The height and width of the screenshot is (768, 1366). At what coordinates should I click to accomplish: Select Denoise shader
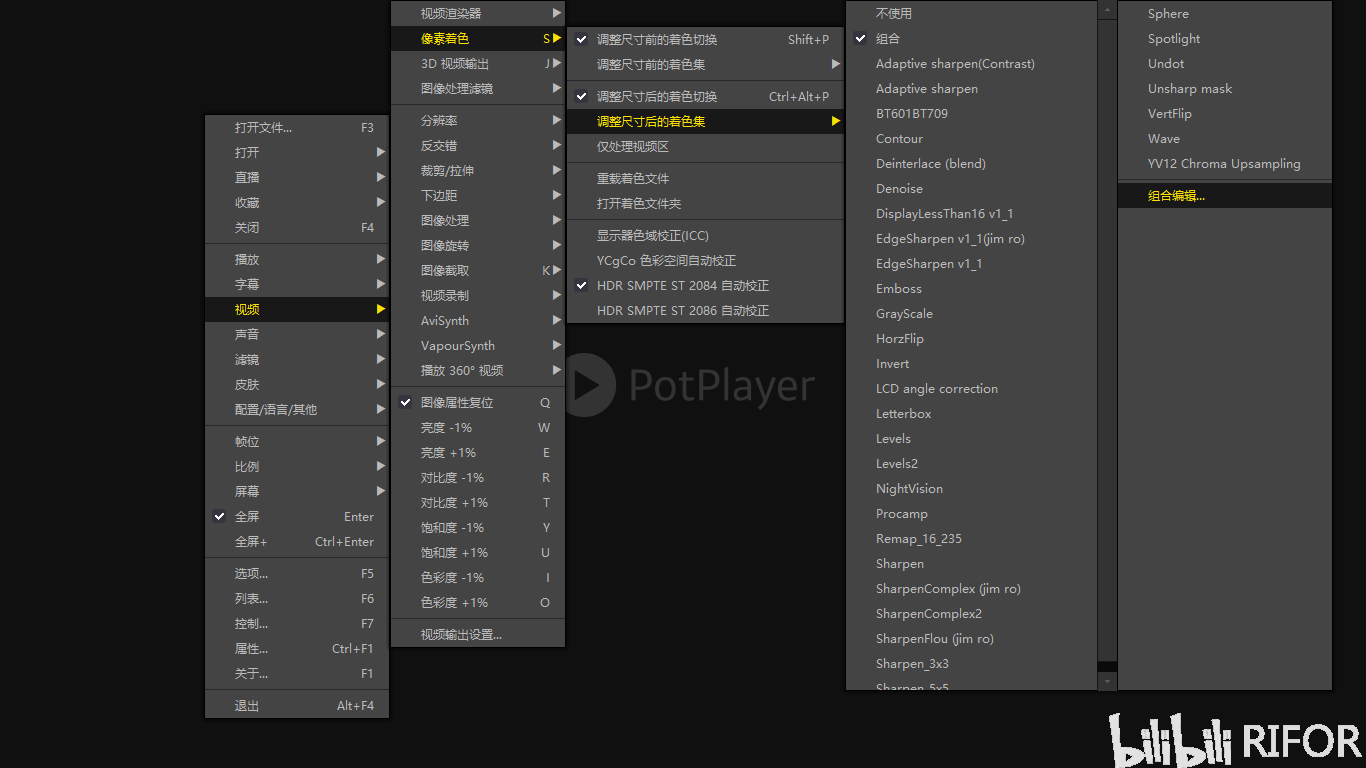pyautogui.click(x=971, y=189)
